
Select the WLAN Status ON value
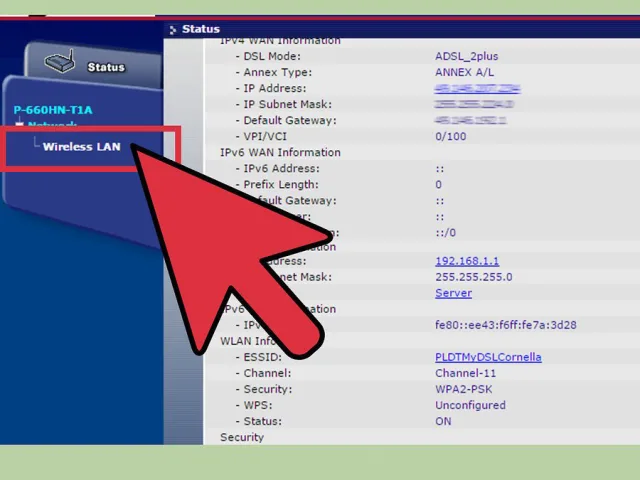coord(443,421)
